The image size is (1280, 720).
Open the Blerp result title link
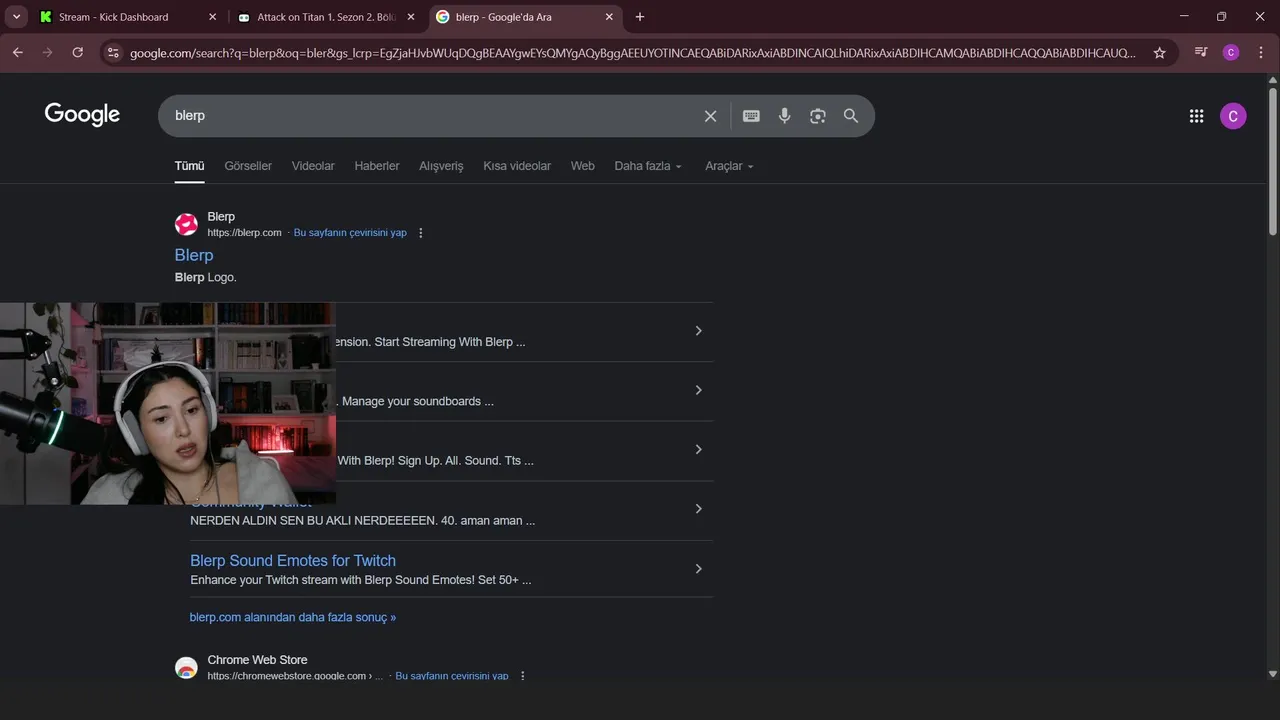click(x=194, y=255)
